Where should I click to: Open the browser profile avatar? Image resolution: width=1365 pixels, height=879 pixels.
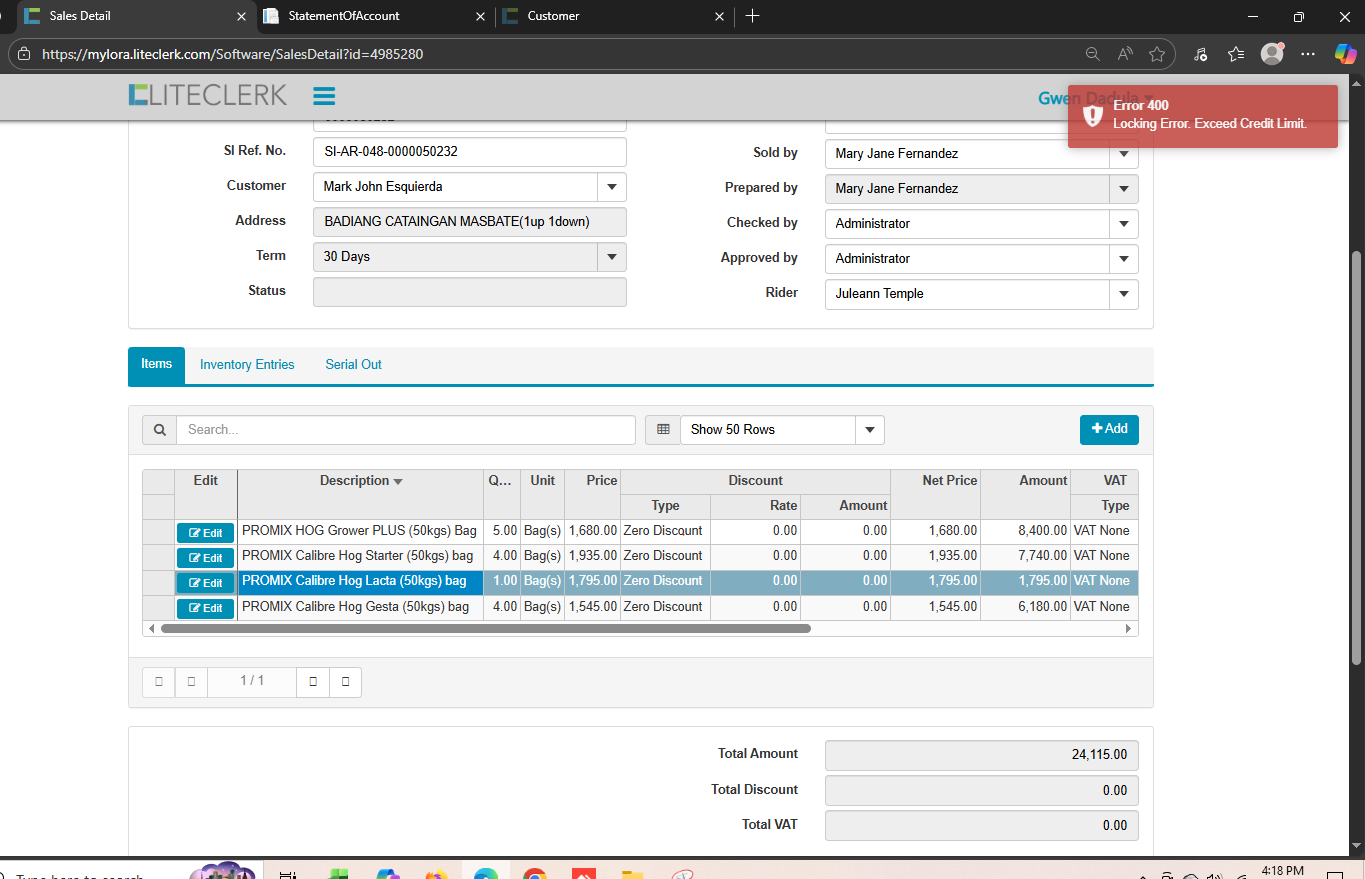point(1271,54)
